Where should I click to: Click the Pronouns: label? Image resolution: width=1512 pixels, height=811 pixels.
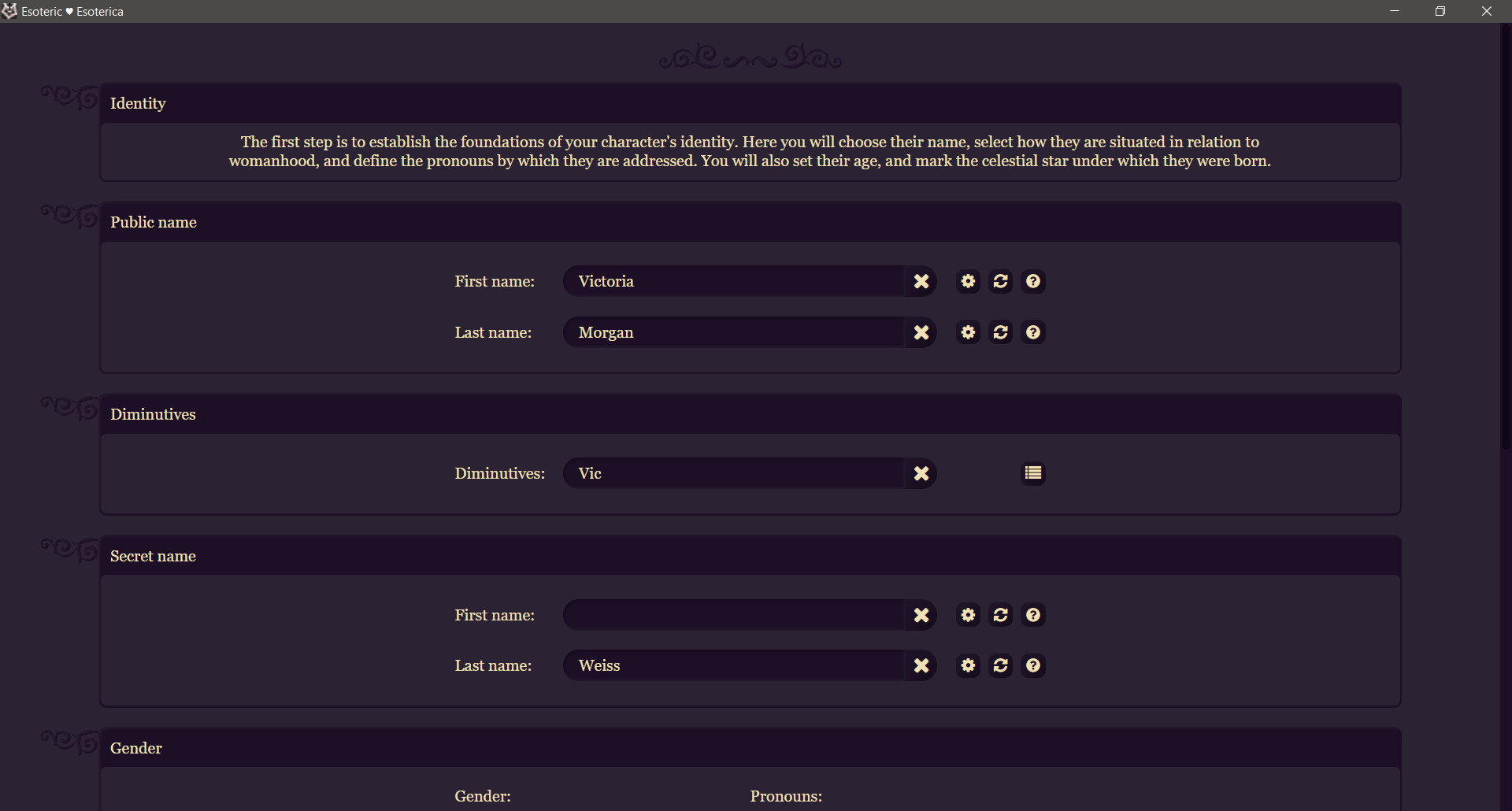tap(786, 796)
